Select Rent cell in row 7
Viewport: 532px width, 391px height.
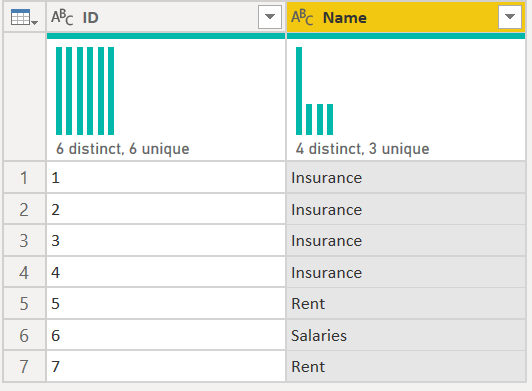(406, 366)
